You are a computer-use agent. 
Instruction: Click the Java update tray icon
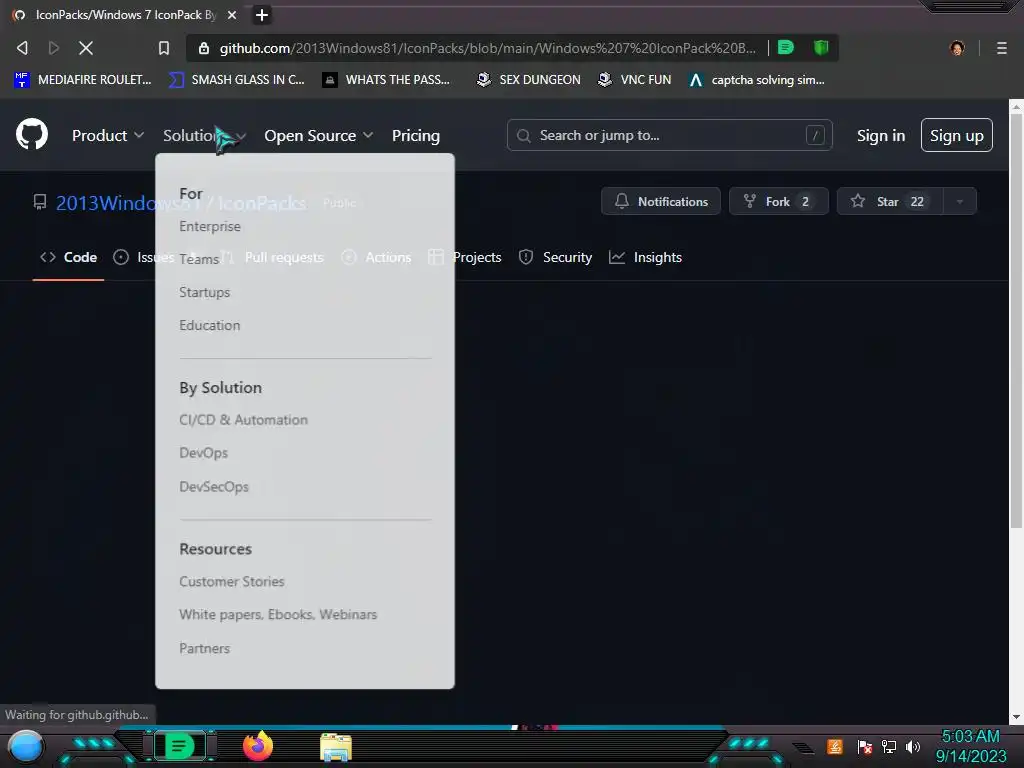tap(835, 746)
